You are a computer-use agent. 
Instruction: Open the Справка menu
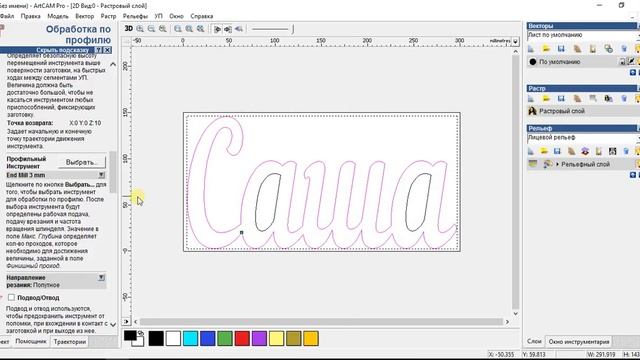(202, 16)
